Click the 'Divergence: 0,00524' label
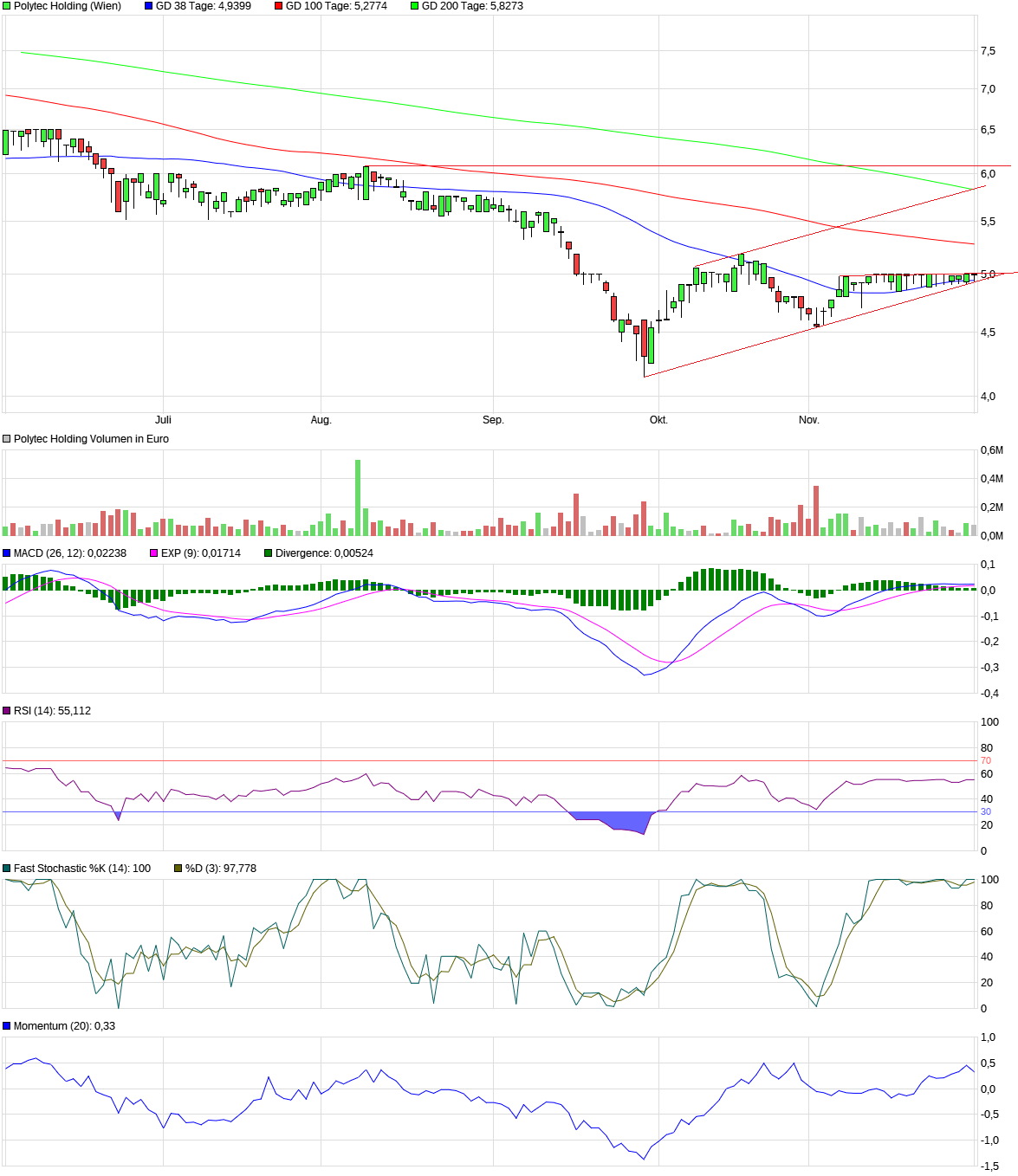1018x1176 pixels. click(325, 553)
